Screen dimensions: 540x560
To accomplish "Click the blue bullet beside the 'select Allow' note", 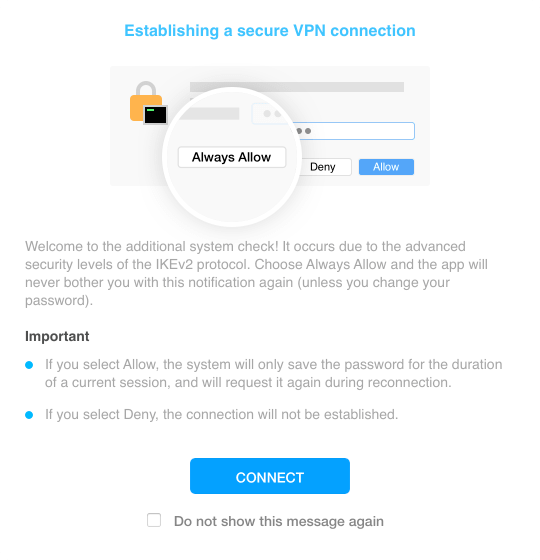I will 29,365.
